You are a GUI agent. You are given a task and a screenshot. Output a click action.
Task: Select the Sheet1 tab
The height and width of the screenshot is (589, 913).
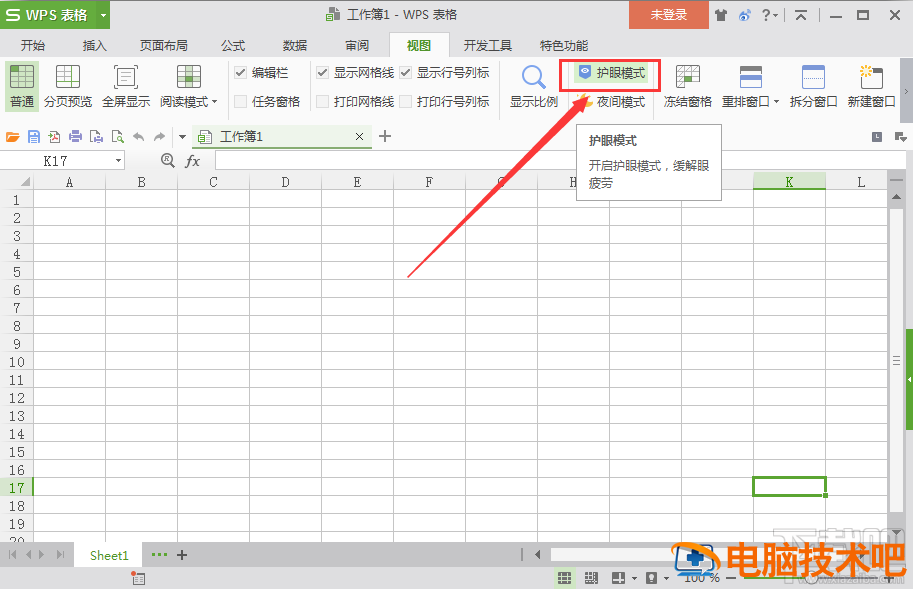[x=109, y=555]
